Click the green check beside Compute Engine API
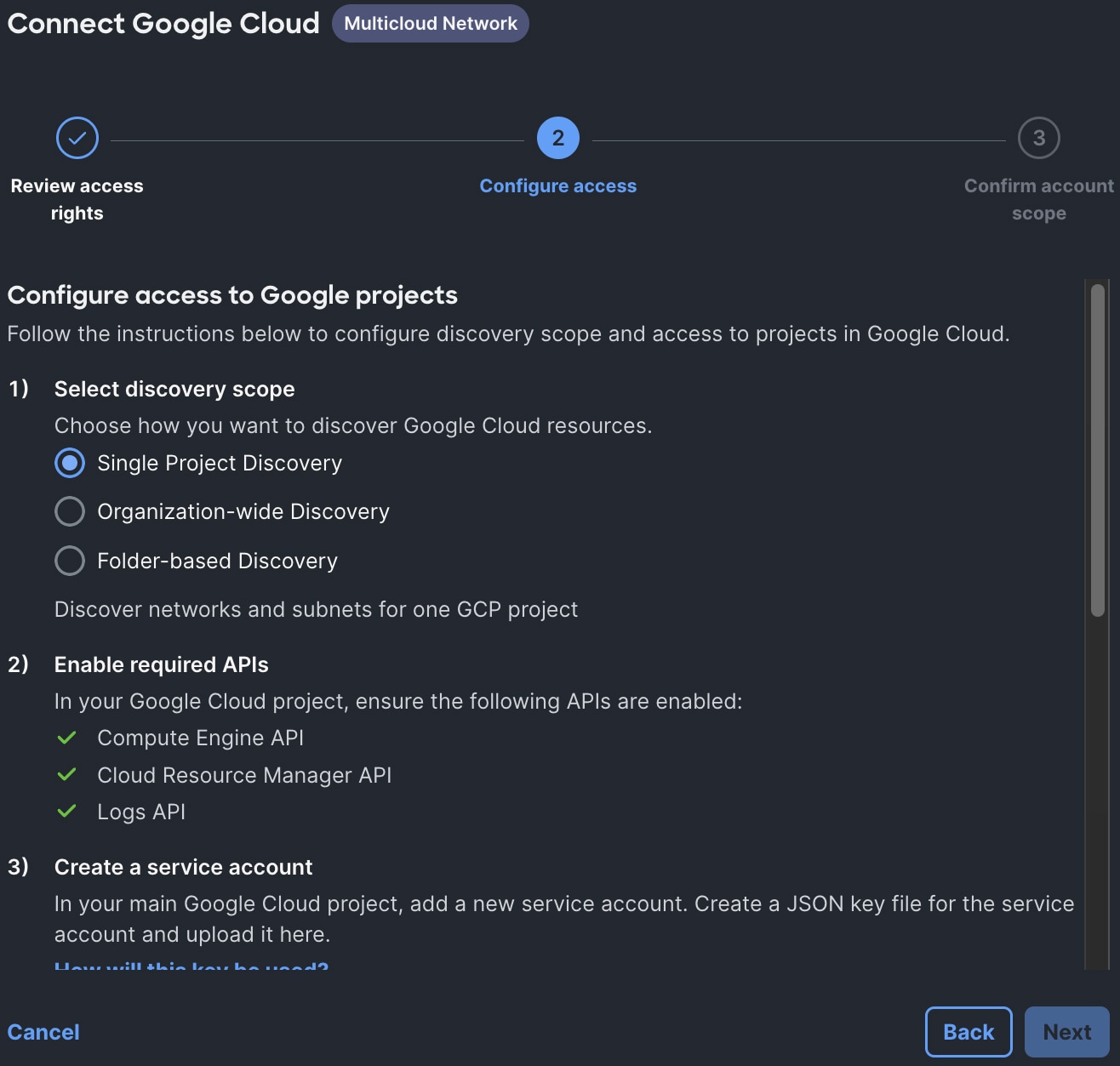 pos(66,738)
